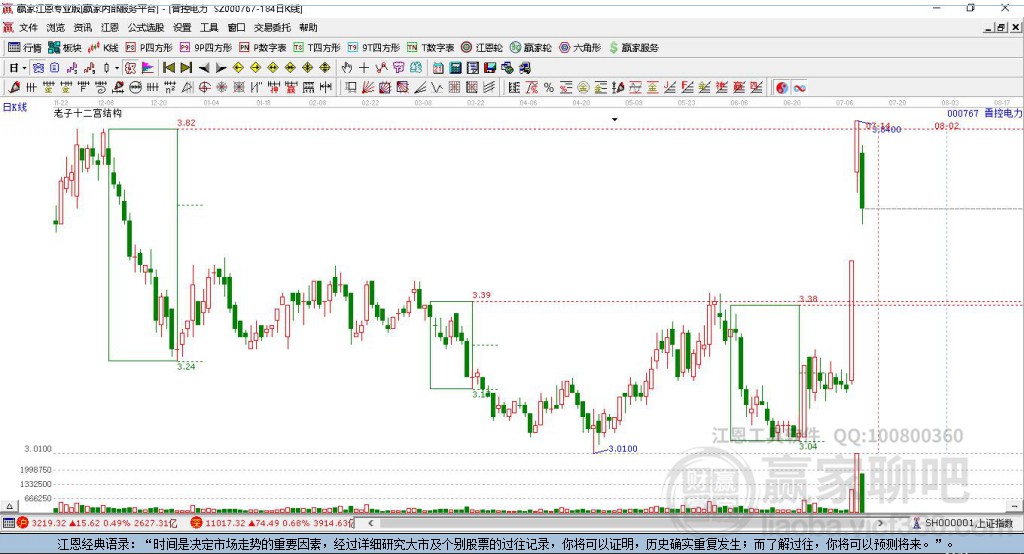
Task: Select the pencil drawing tool icon
Action: [14, 88]
